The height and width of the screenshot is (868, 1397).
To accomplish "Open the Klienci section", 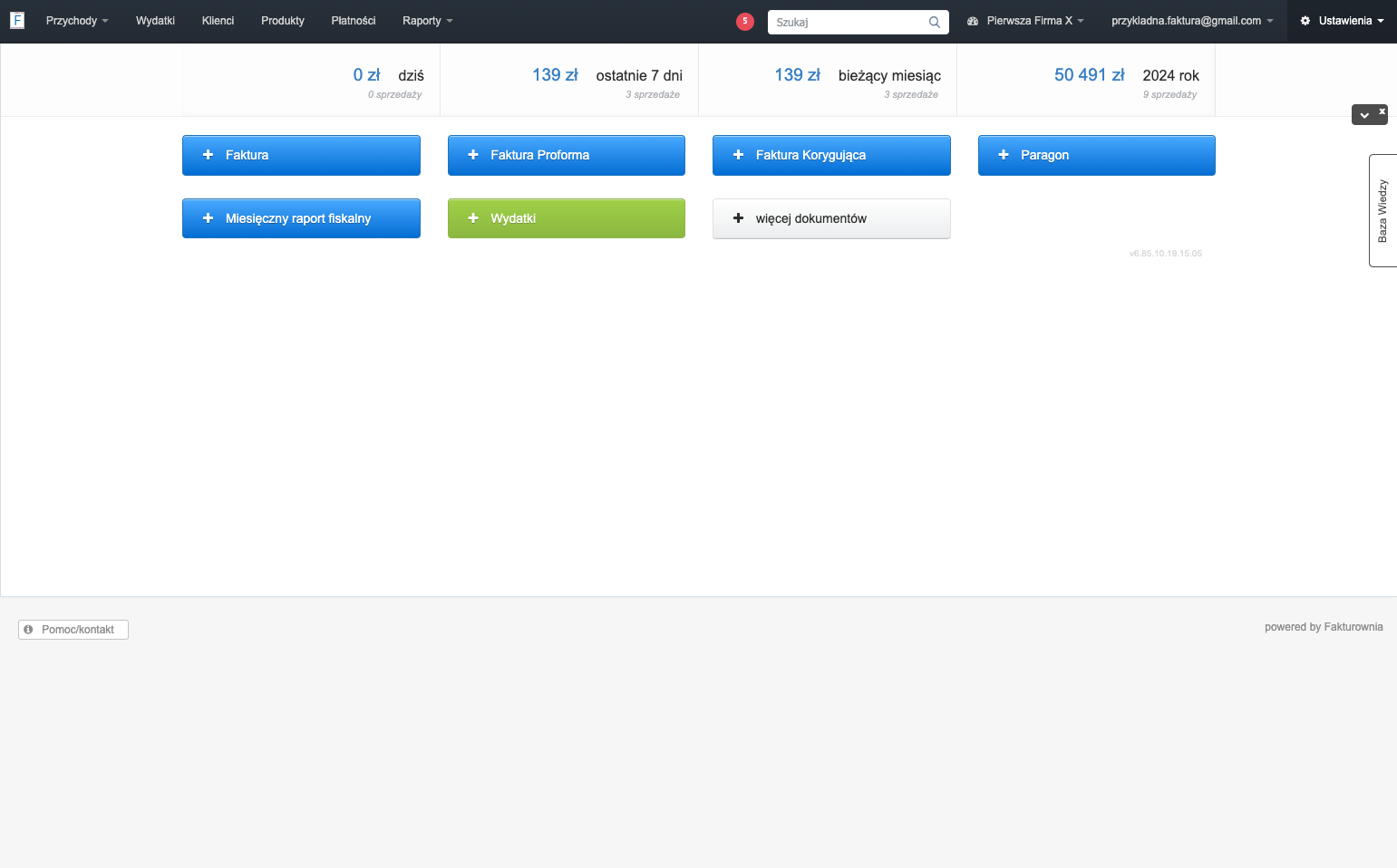I will (218, 21).
